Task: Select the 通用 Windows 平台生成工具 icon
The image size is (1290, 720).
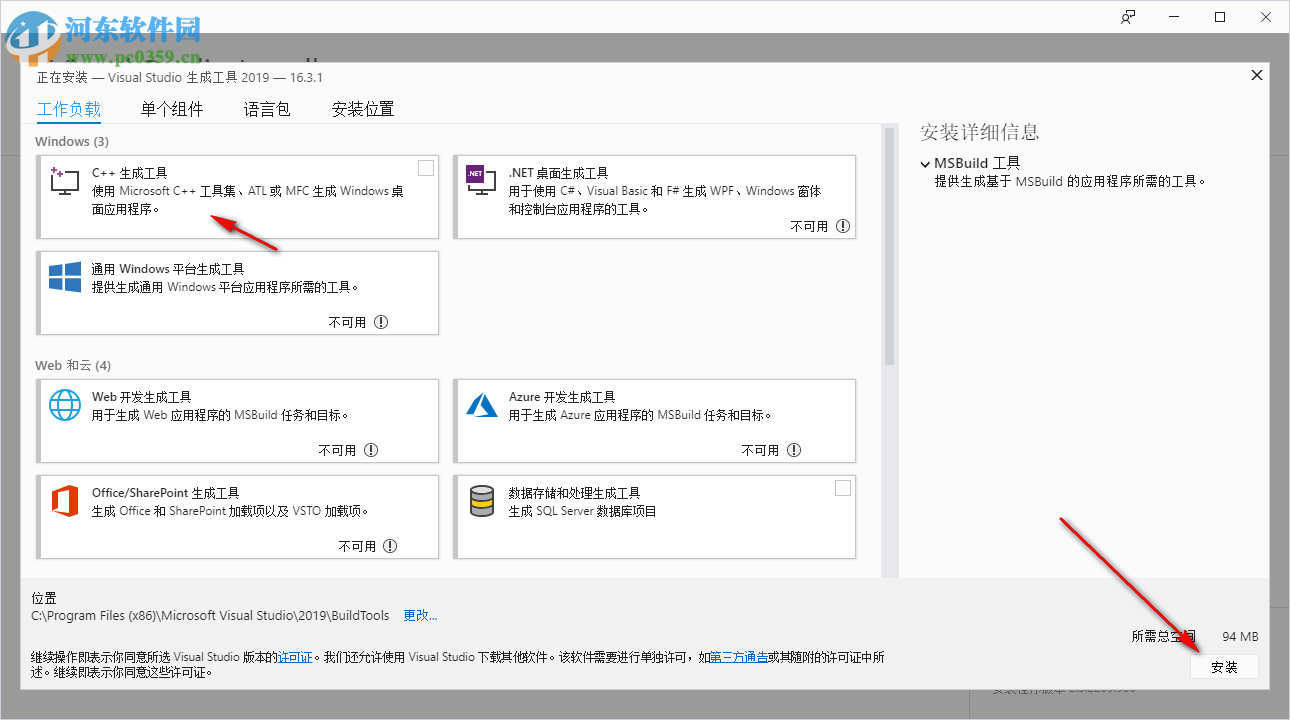Action: click(64, 277)
